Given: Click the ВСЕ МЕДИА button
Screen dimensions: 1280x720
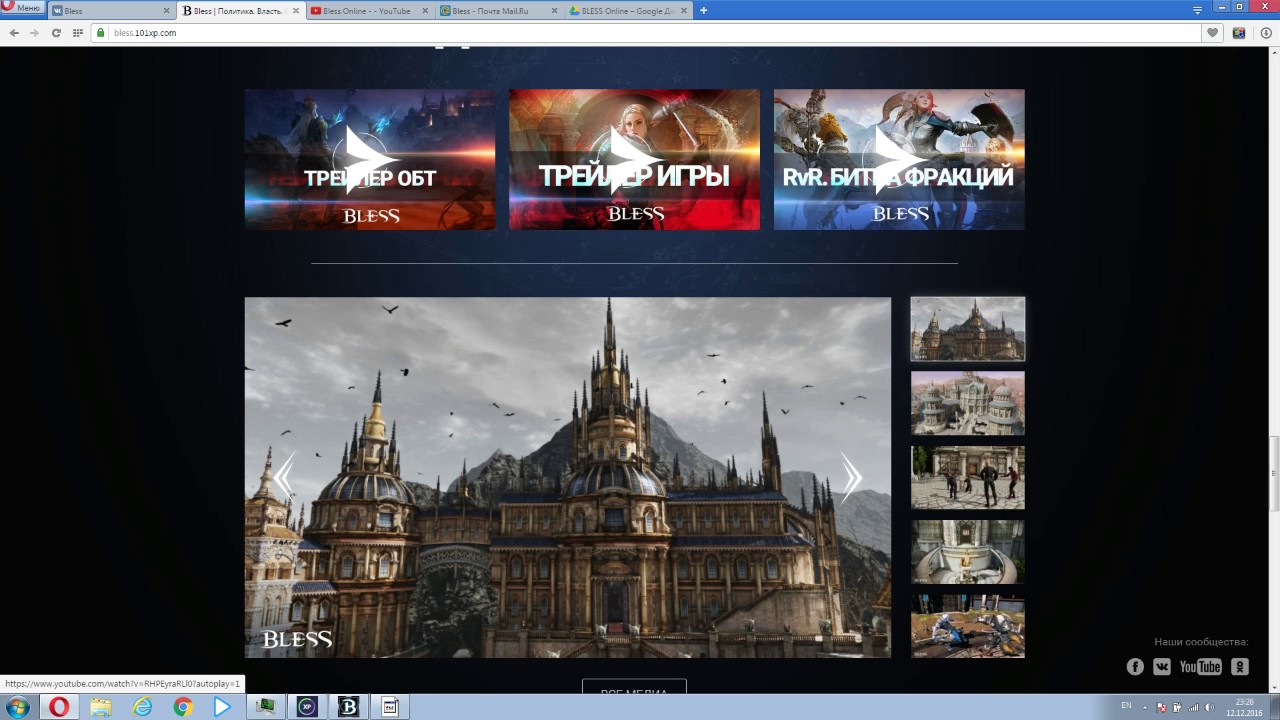Looking at the screenshot, I should (x=634, y=688).
